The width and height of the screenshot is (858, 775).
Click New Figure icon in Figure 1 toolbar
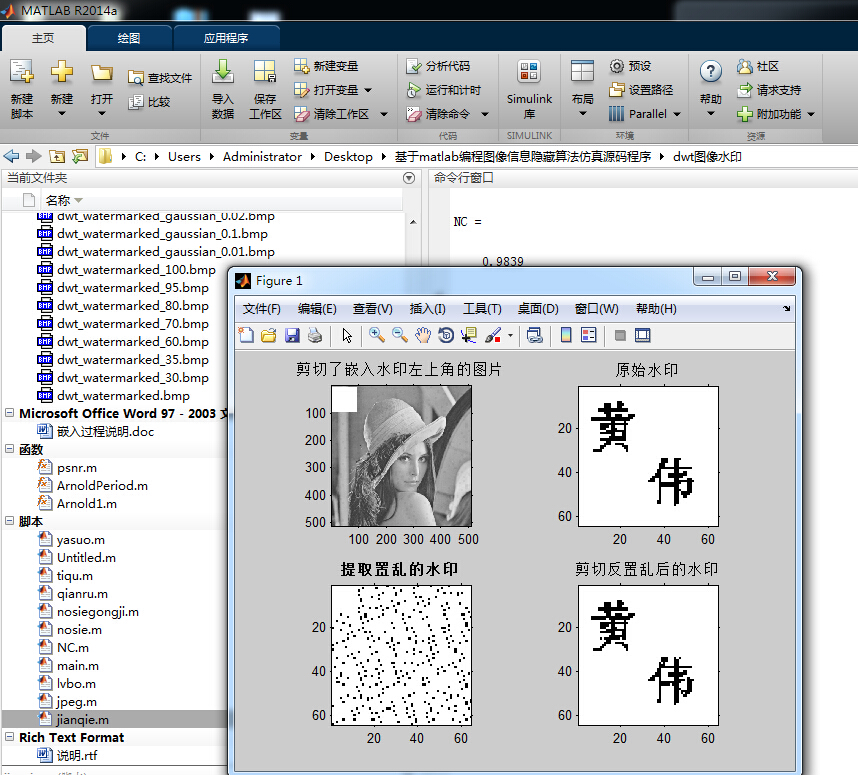(x=246, y=335)
